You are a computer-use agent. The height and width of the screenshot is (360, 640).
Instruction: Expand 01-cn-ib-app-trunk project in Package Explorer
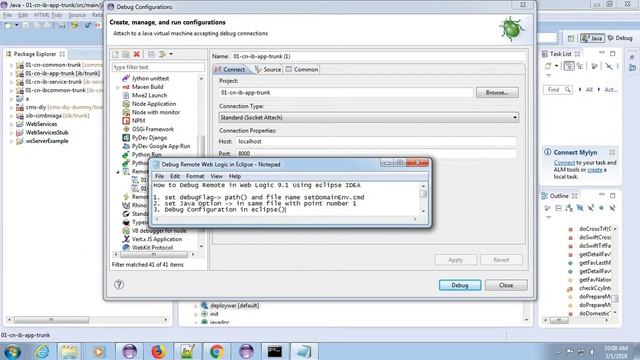(11, 74)
